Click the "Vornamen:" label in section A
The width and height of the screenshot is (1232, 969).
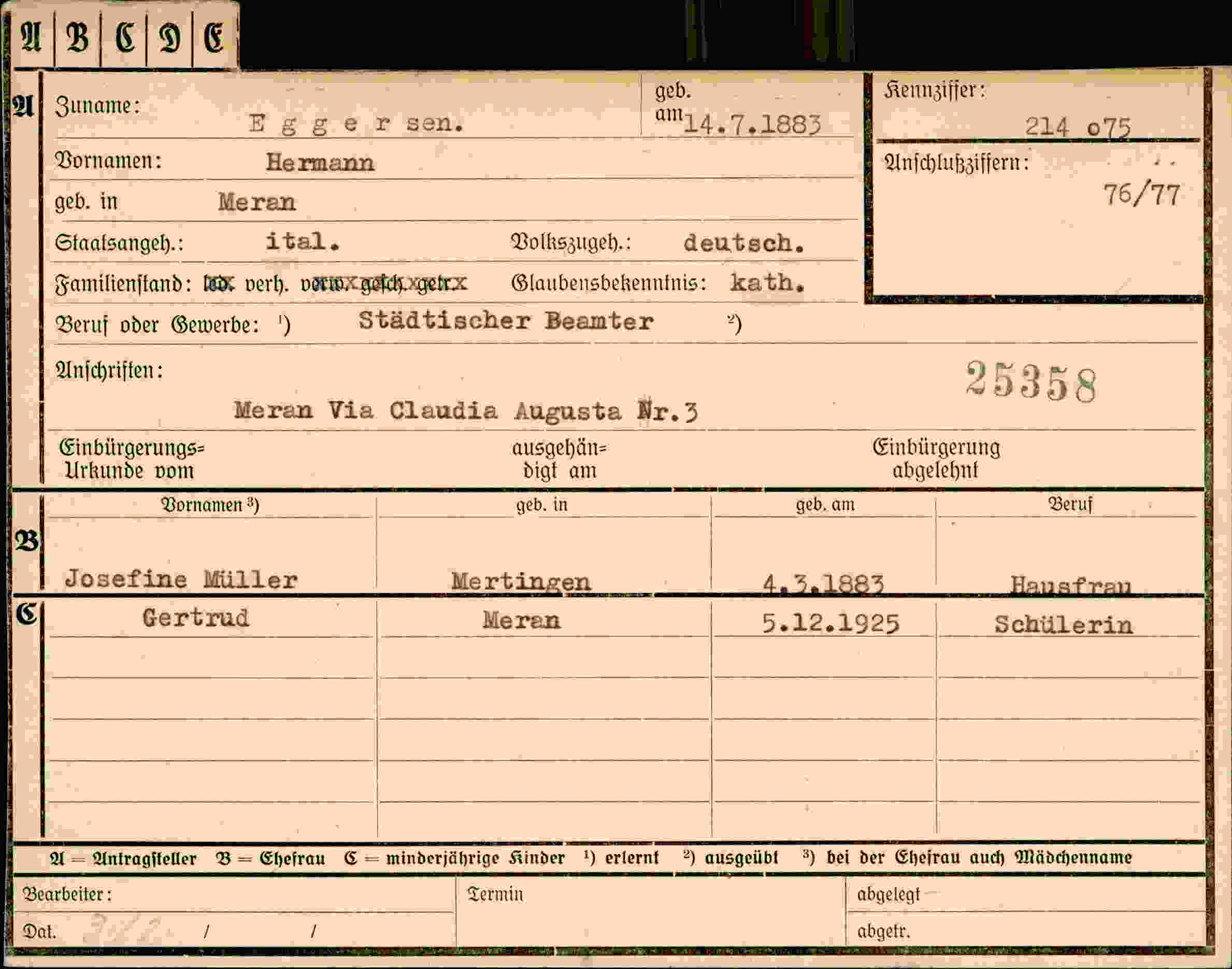click(x=108, y=161)
